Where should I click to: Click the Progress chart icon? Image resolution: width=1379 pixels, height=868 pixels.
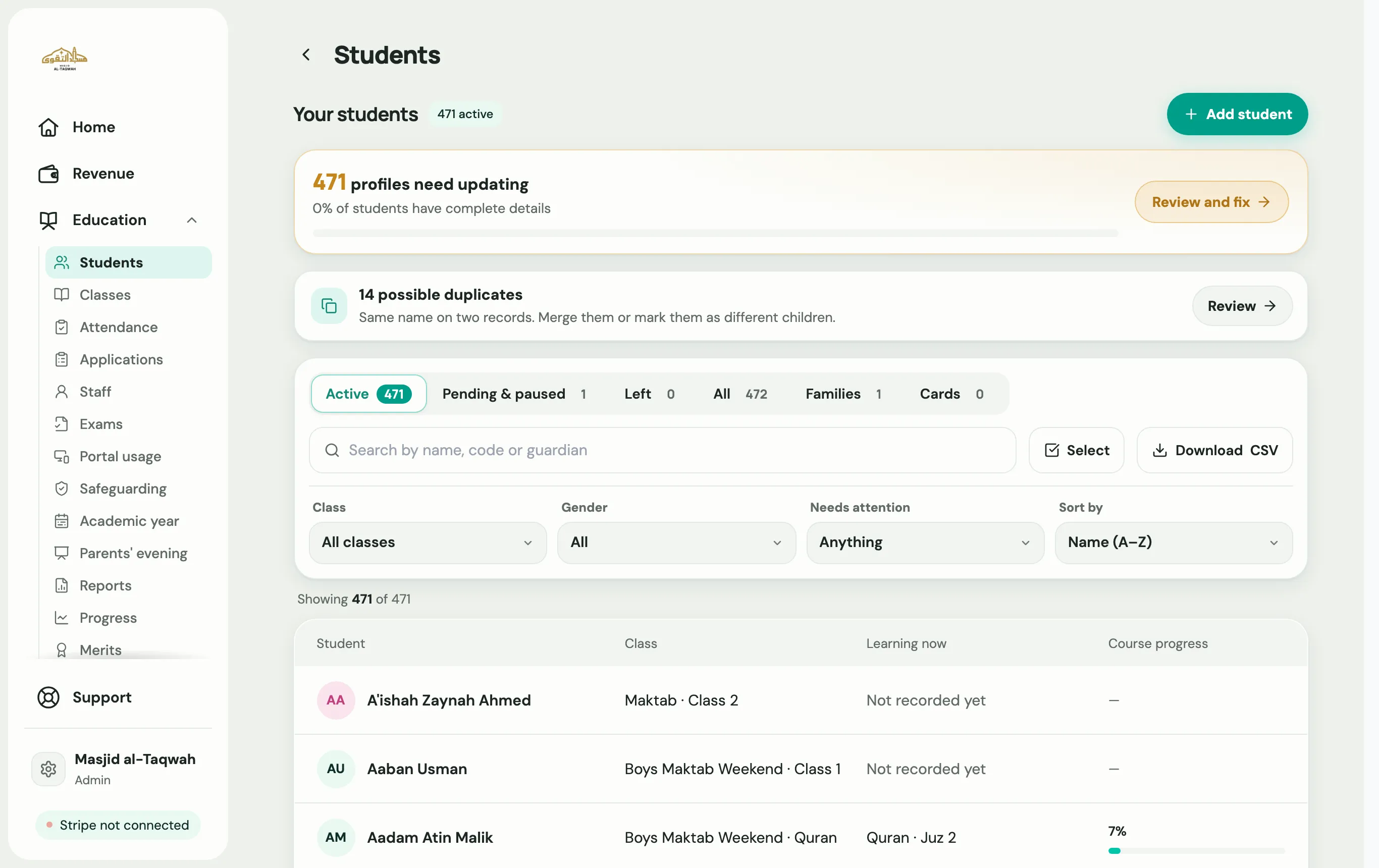61,618
